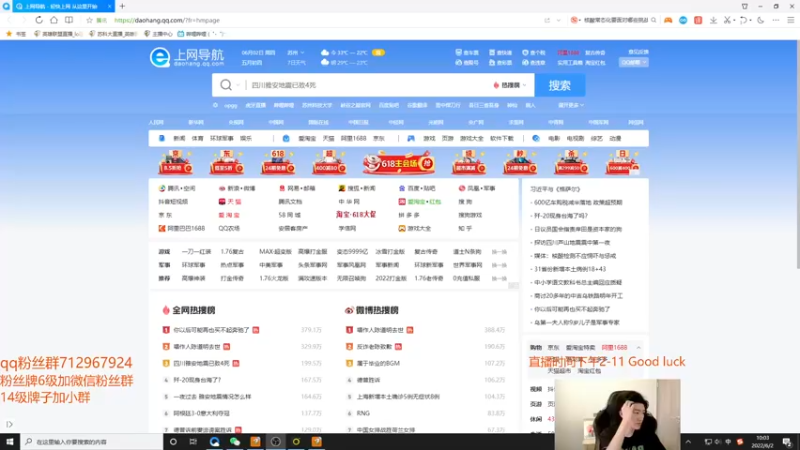Open the QQ邮箱 dropdown at top right
The image size is (800, 450).
point(634,62)
